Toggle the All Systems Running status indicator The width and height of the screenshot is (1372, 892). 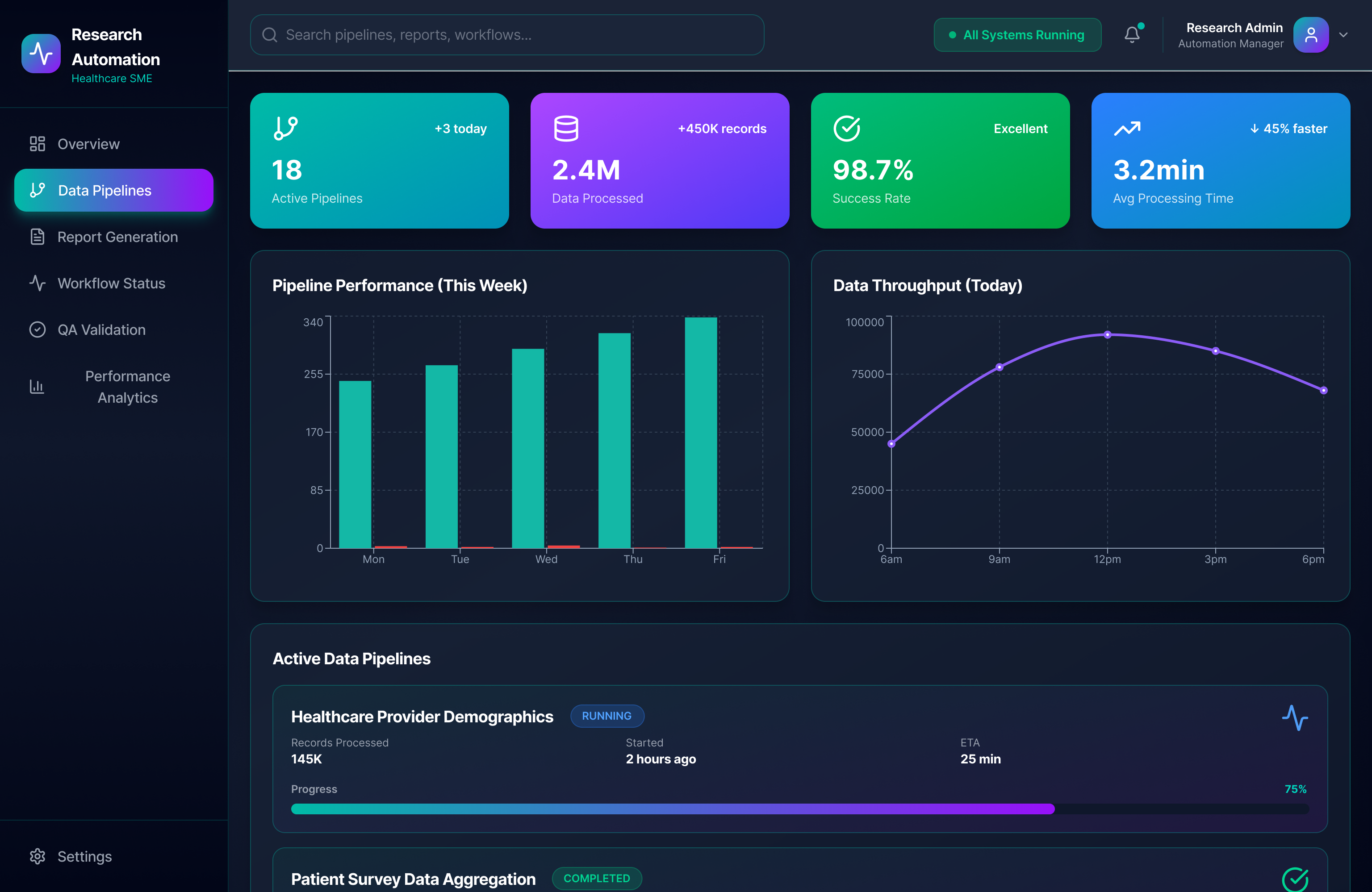[x=1017, y=34]
